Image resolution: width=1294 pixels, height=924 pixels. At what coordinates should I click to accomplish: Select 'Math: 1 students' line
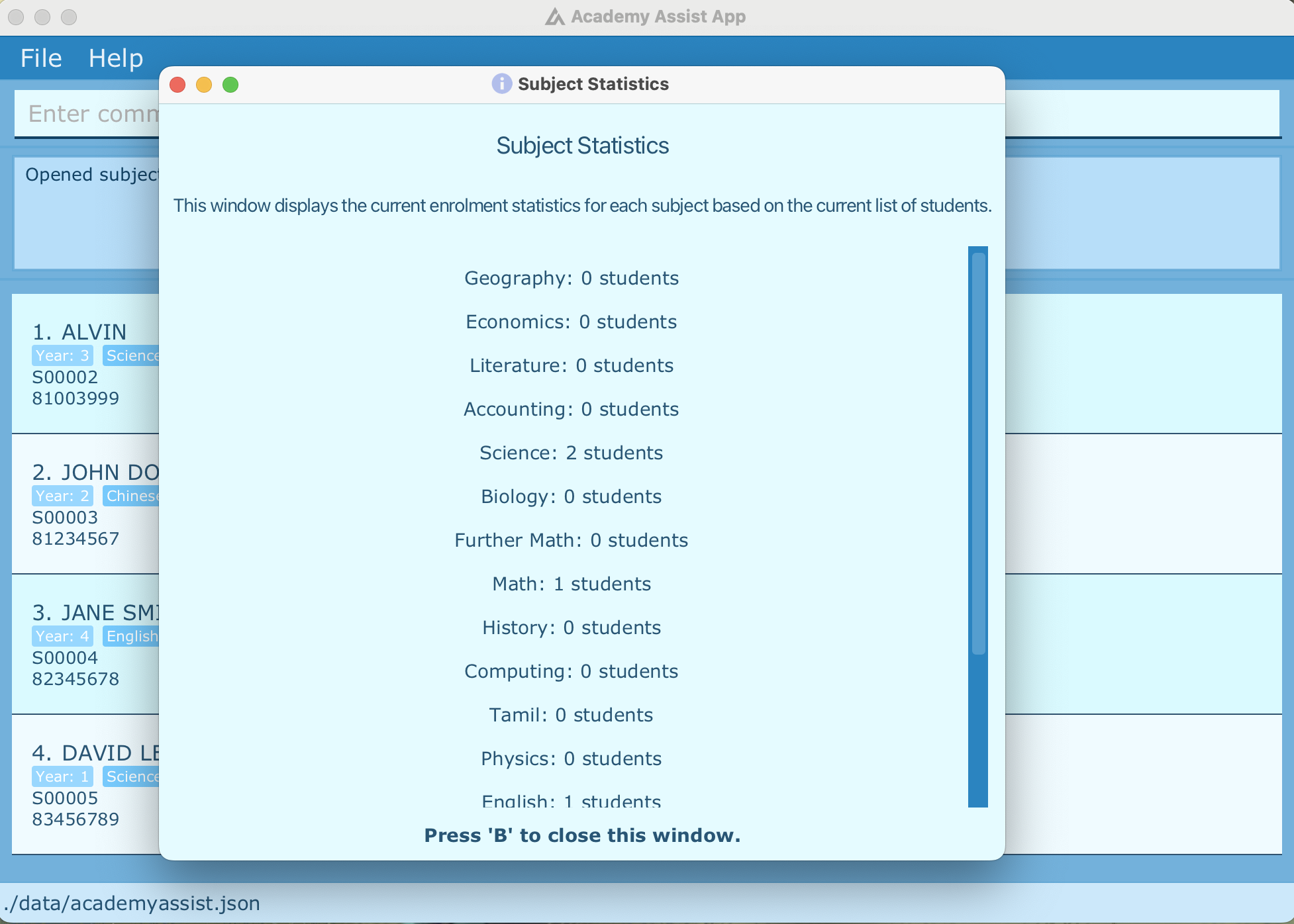pyautogui.click(x=572, y=584)
